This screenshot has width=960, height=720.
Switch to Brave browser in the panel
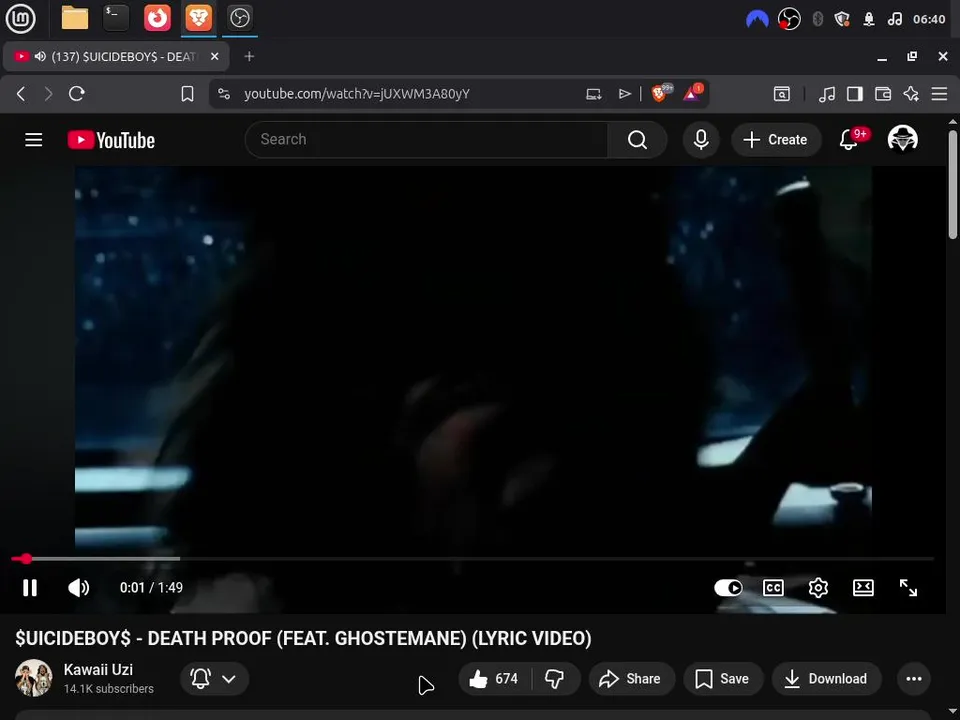point(198,18)
